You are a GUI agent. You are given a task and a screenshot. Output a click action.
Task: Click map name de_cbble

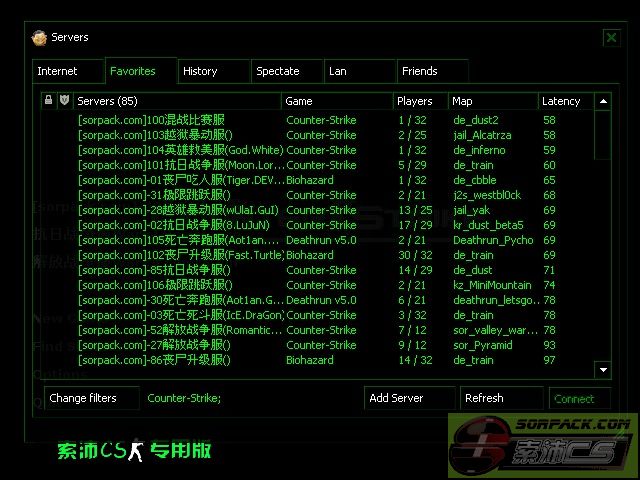coord(475,180)
